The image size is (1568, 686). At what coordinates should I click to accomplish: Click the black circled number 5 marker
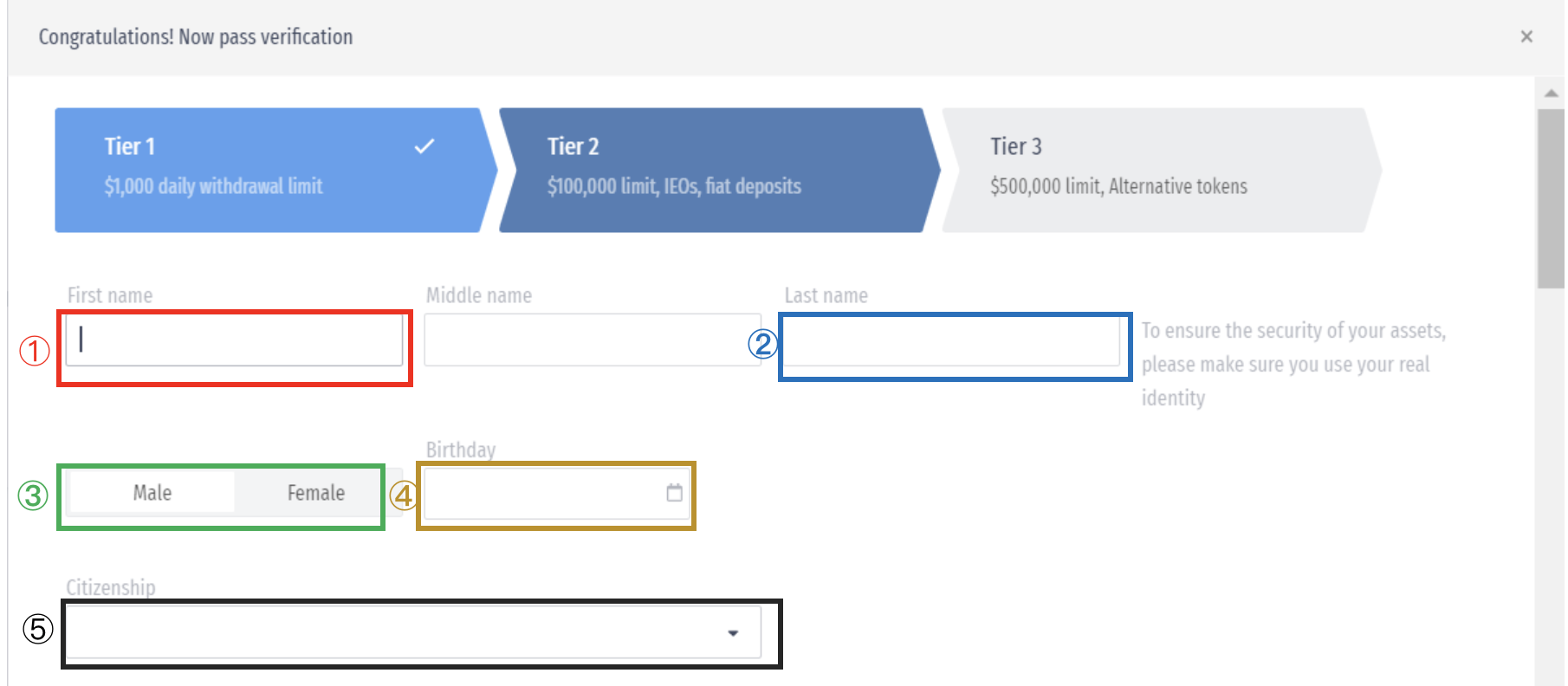tap(38, 629)
